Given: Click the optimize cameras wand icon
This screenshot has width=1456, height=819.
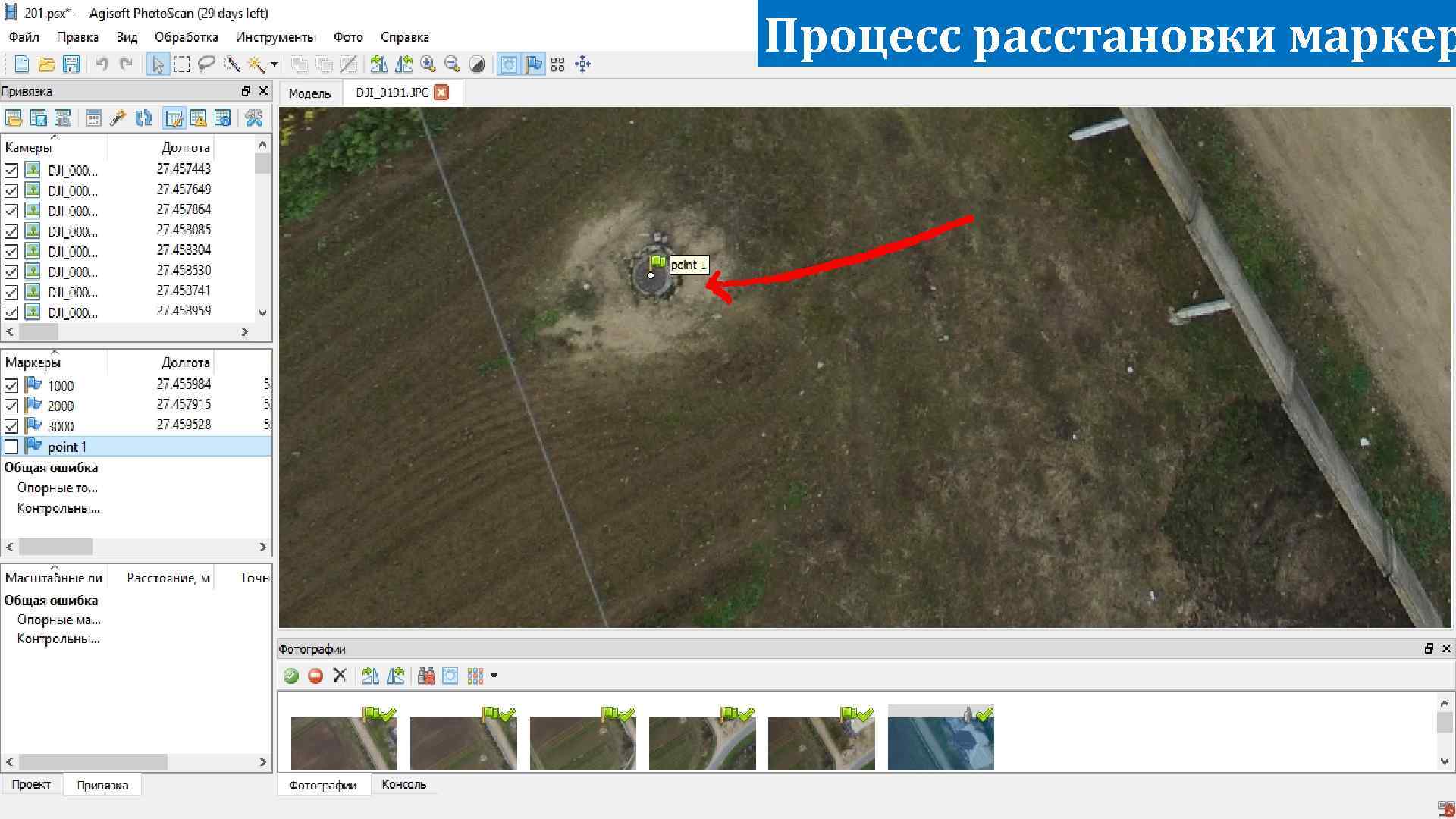Looking at the screenshot, I should 118,118.
